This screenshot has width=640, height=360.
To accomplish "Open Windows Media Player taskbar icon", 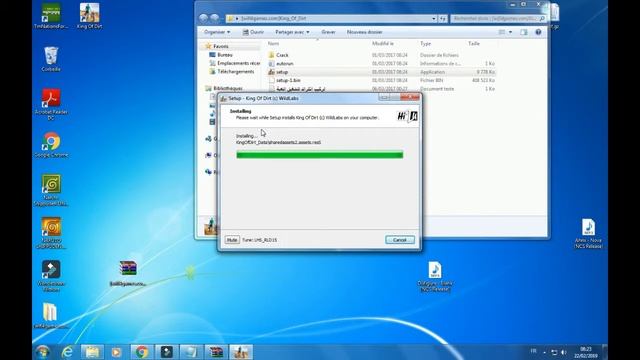I will (x=116, y=352).
